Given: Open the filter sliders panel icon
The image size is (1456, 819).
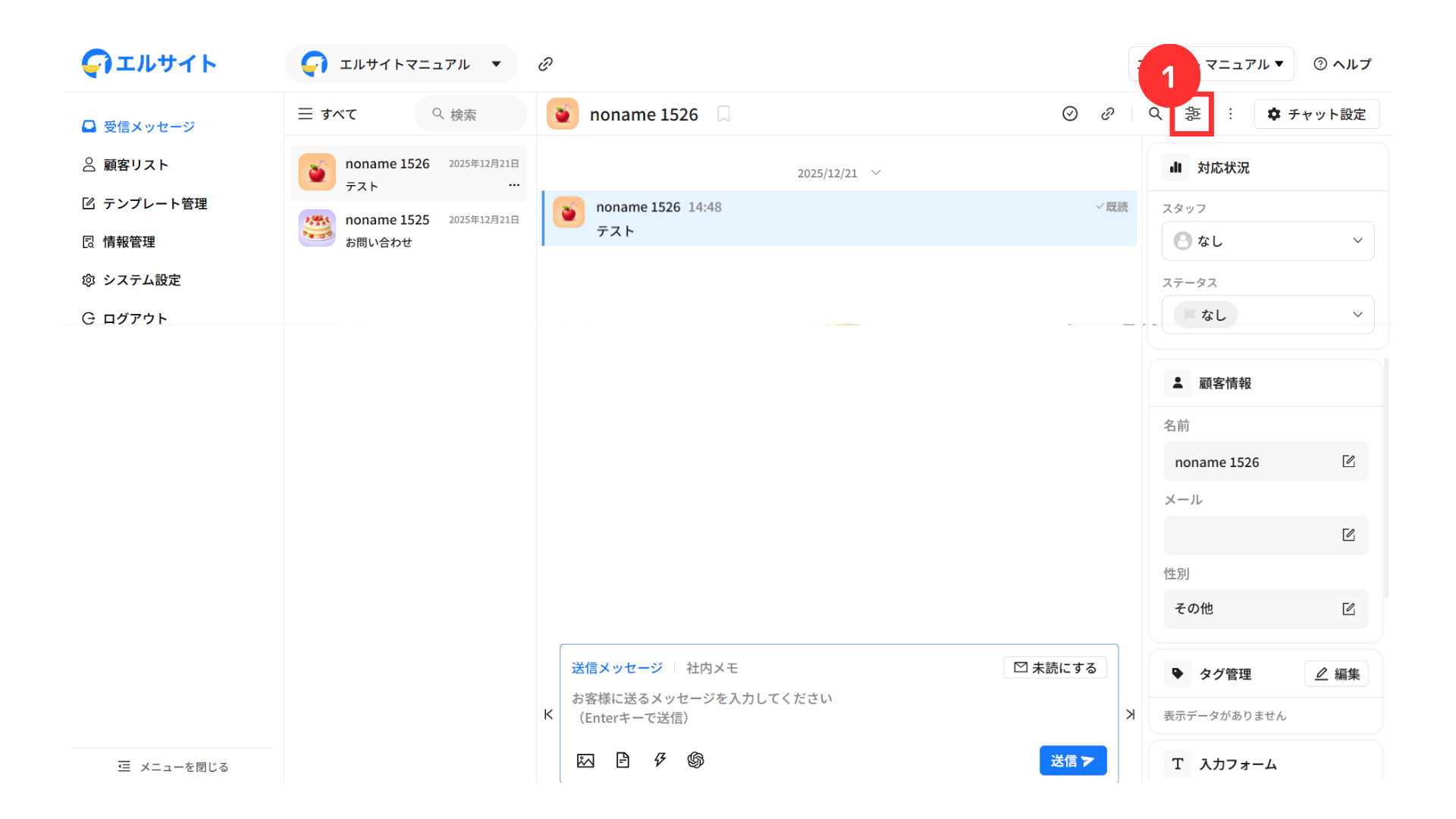Looking at the screenshot, I should coord(1193,114).
